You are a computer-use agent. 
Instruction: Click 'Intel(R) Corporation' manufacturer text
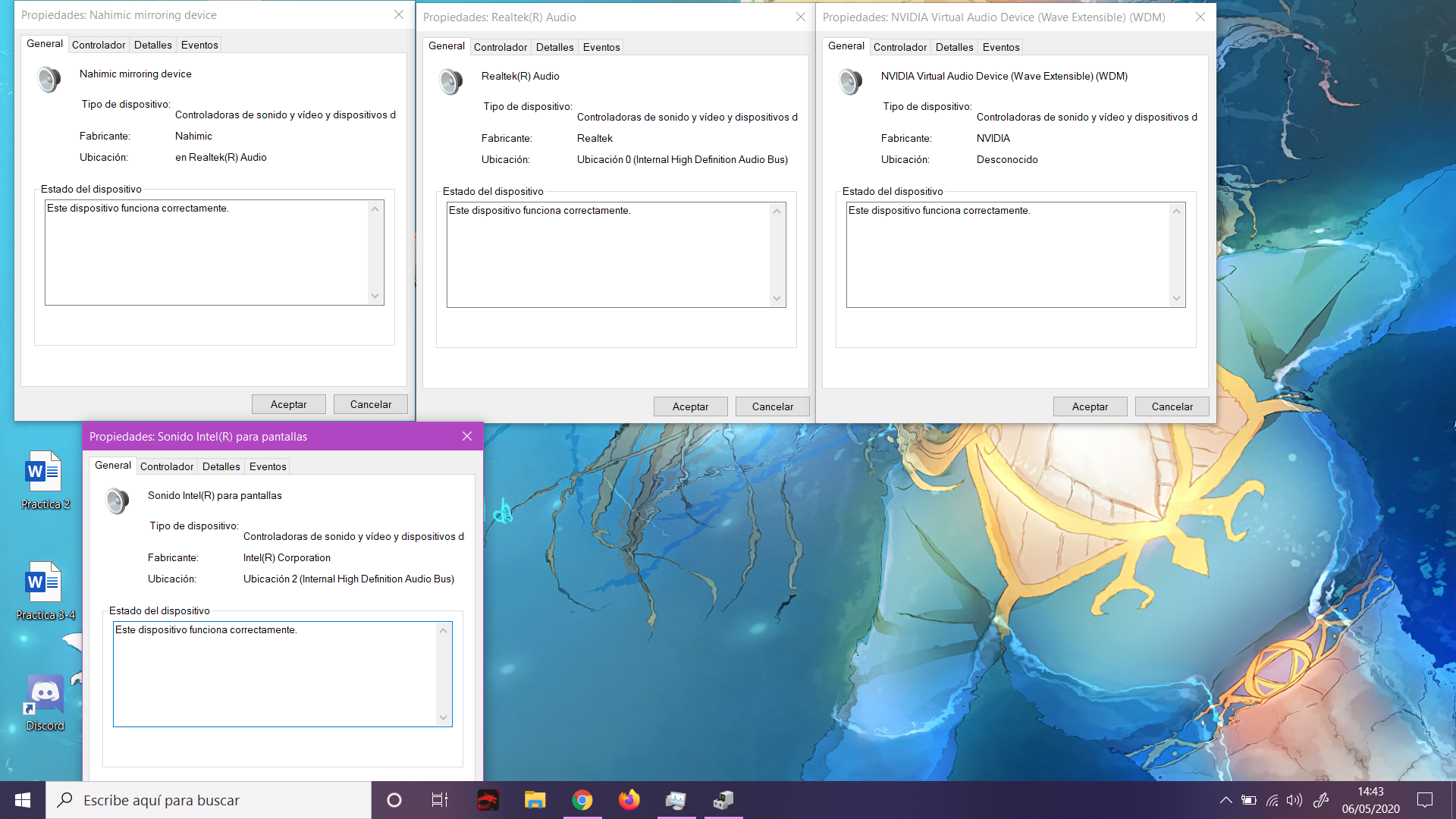pos(287,558)
